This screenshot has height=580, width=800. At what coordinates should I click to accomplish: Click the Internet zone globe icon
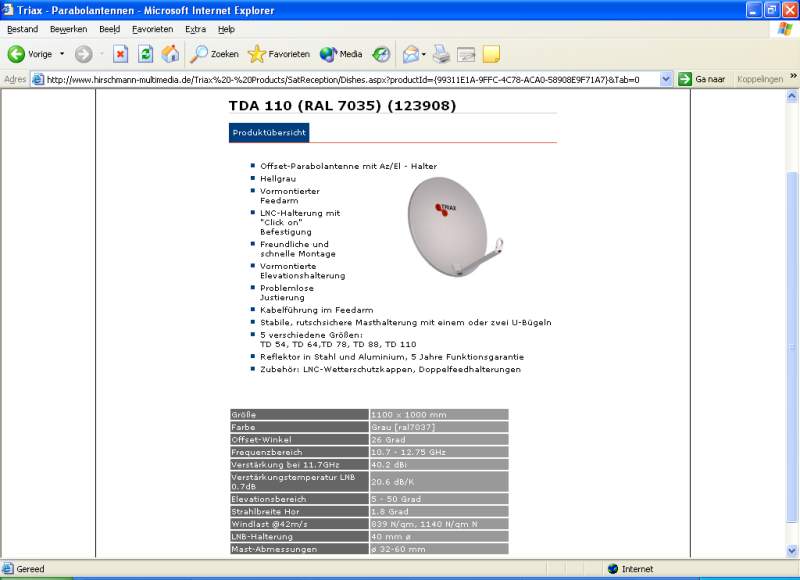[613, 569]
